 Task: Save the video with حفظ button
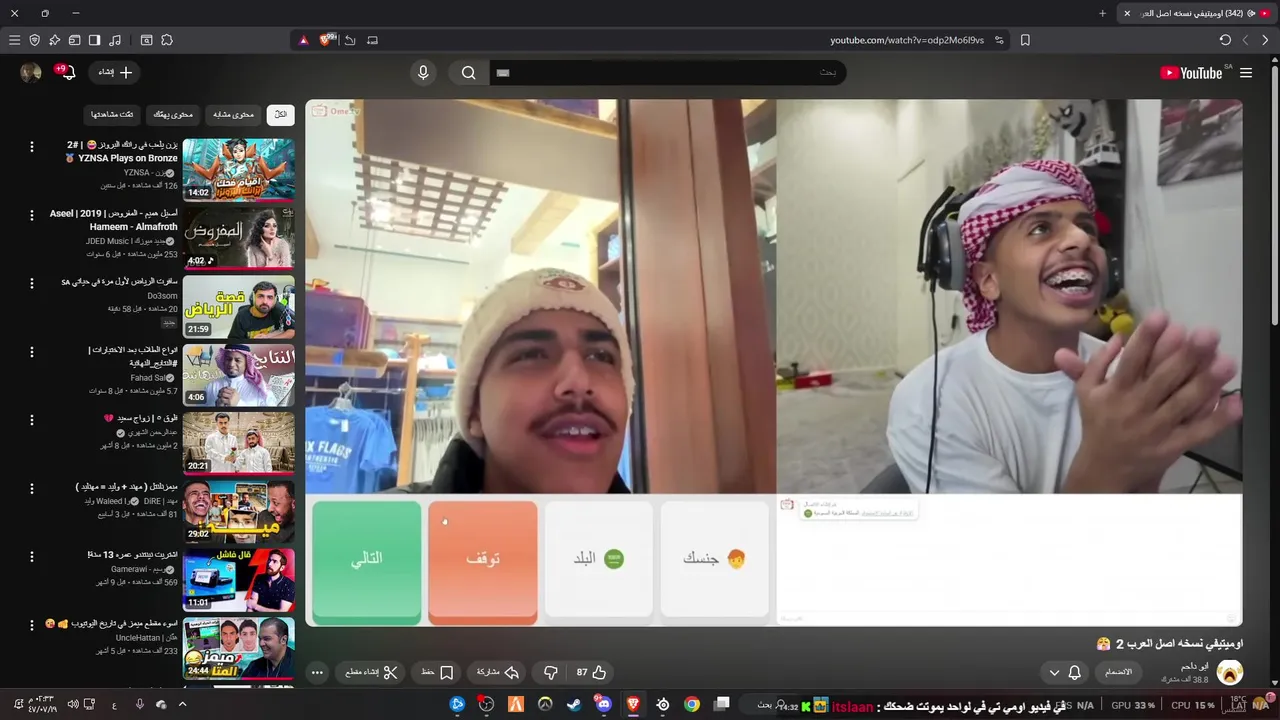coord(437,672)
